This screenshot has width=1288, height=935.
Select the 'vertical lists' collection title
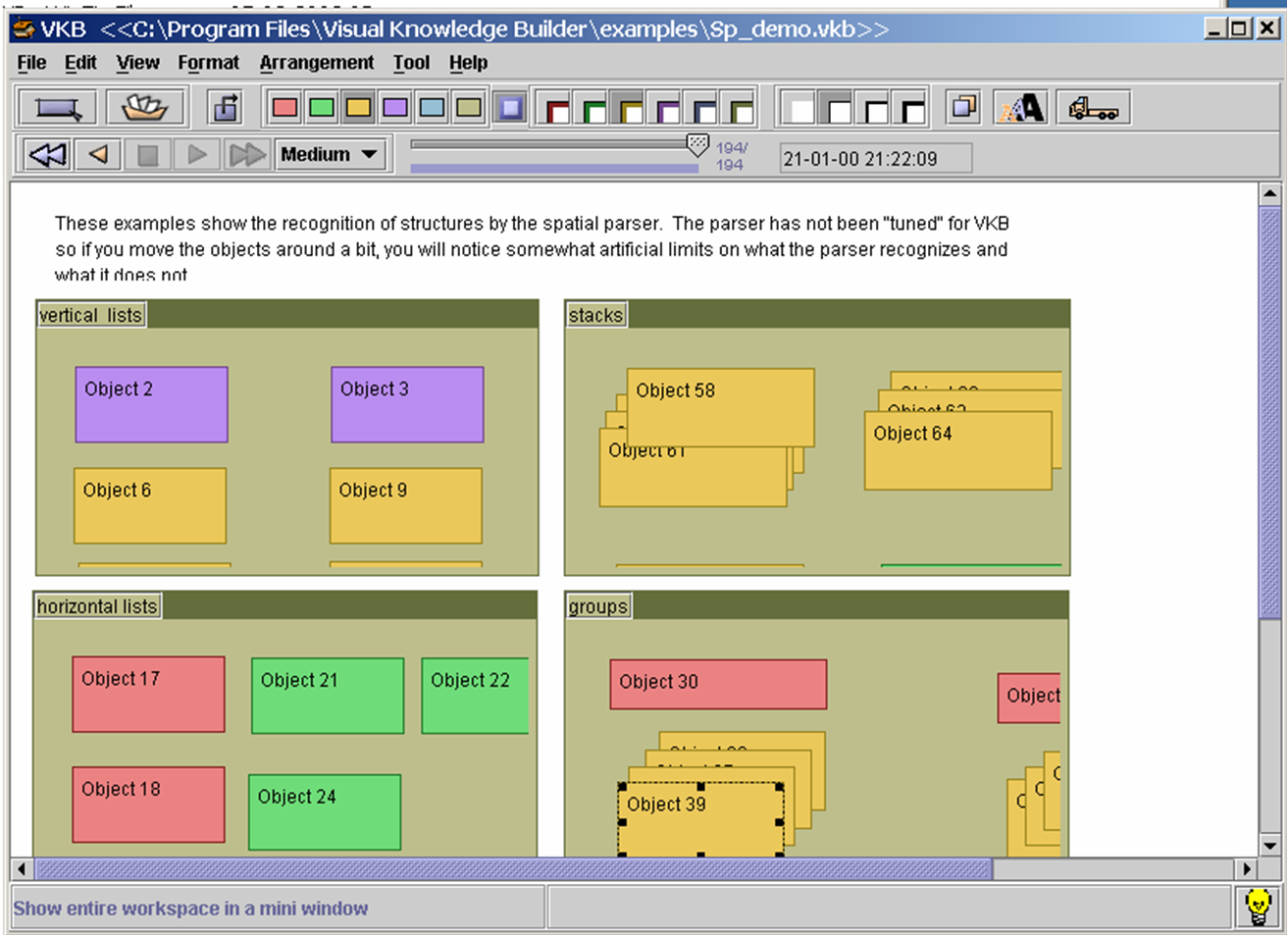pyautogui.click(x=90, y=315)
